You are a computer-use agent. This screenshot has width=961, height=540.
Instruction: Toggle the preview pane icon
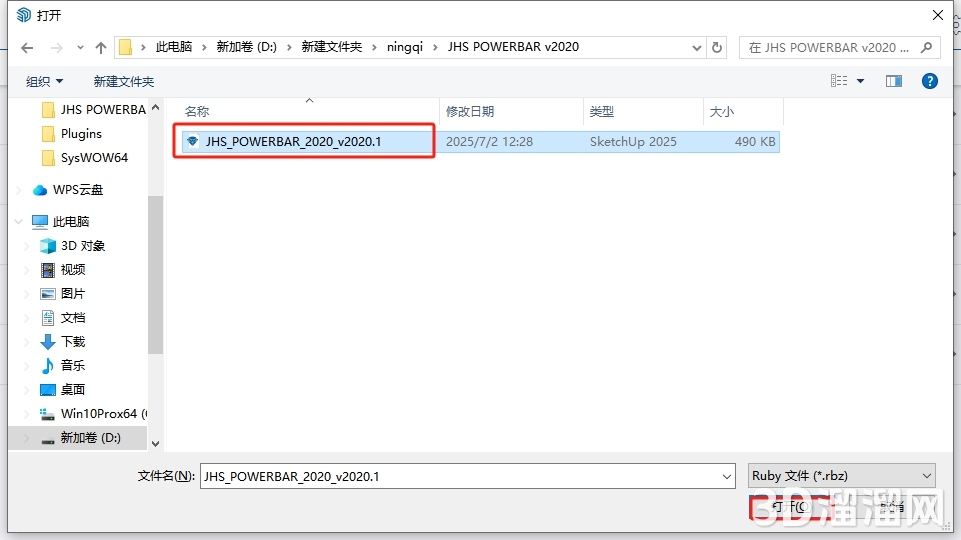click(894, 81)
